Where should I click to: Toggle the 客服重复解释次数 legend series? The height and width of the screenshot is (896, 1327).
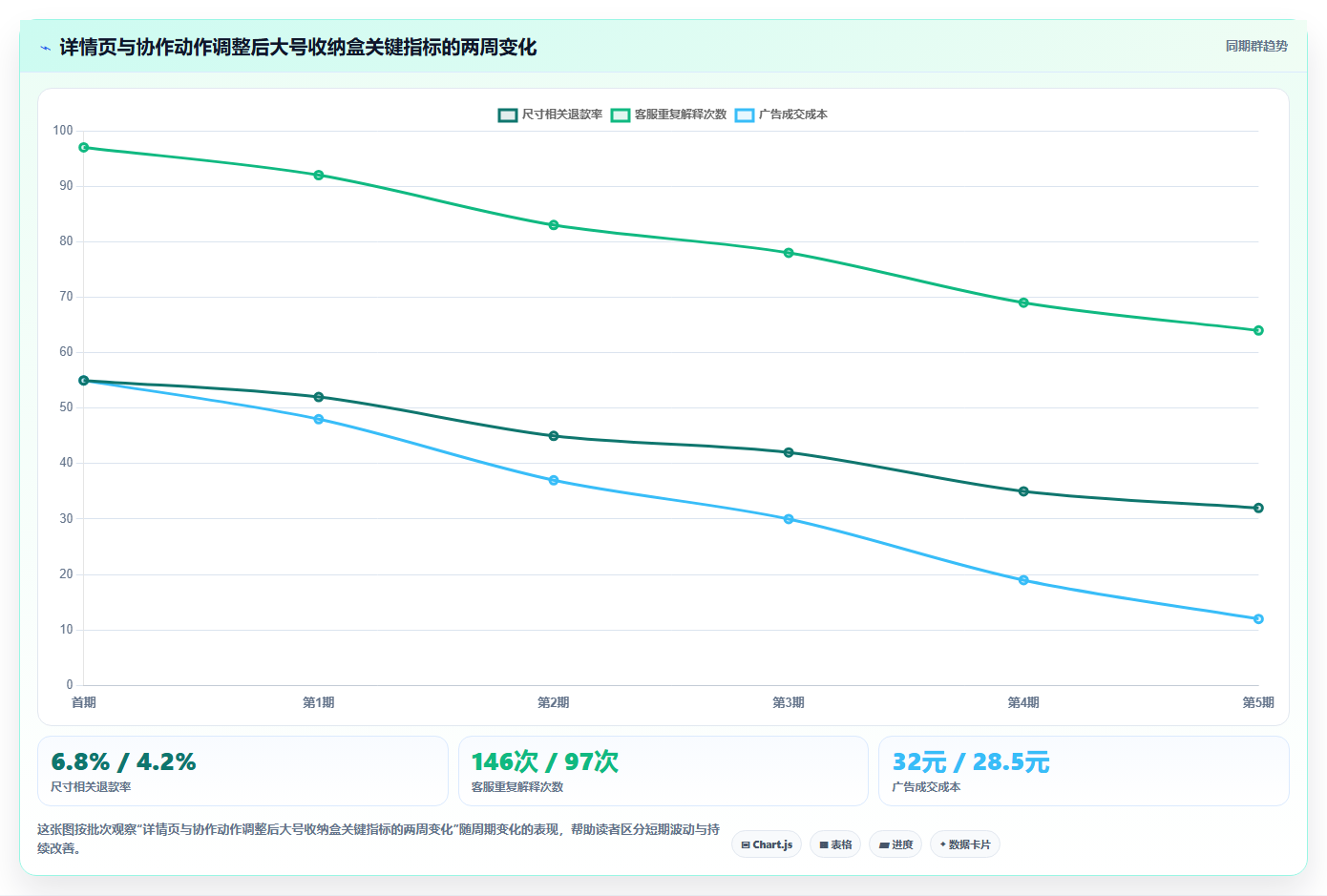(668, 115)
